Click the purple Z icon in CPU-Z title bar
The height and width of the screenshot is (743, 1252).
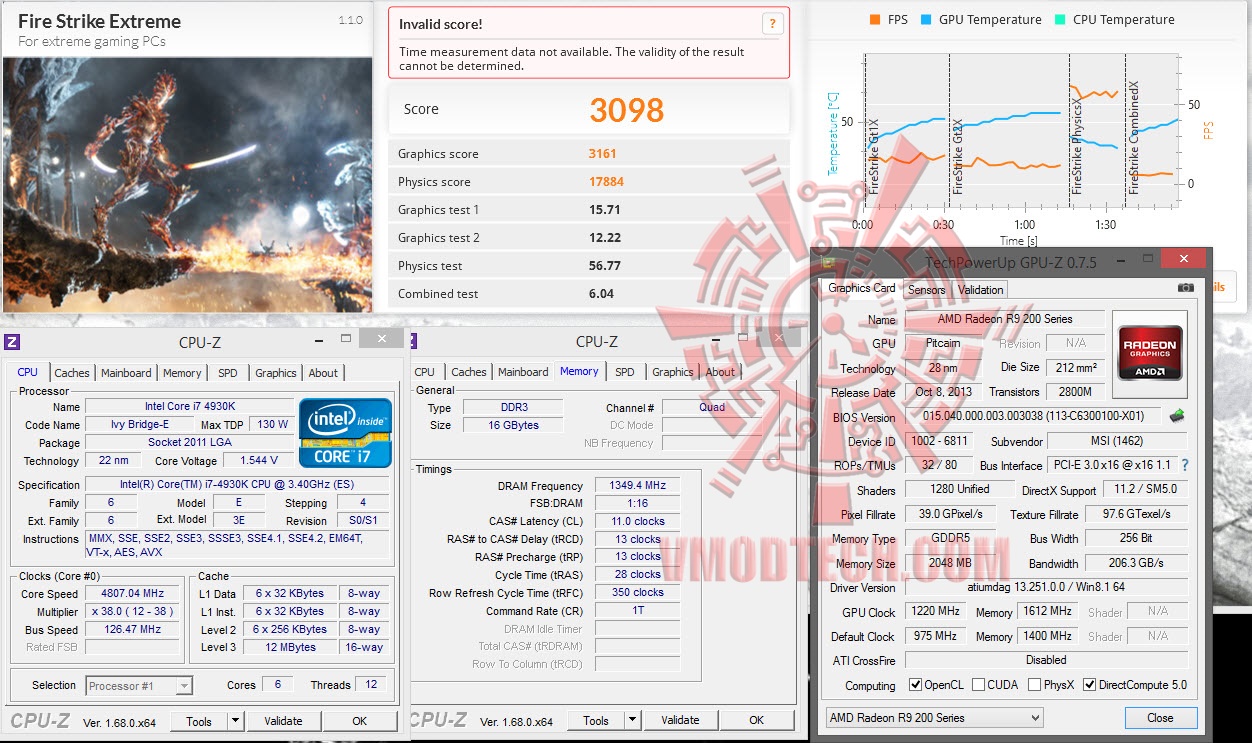(x=12, y=341)
